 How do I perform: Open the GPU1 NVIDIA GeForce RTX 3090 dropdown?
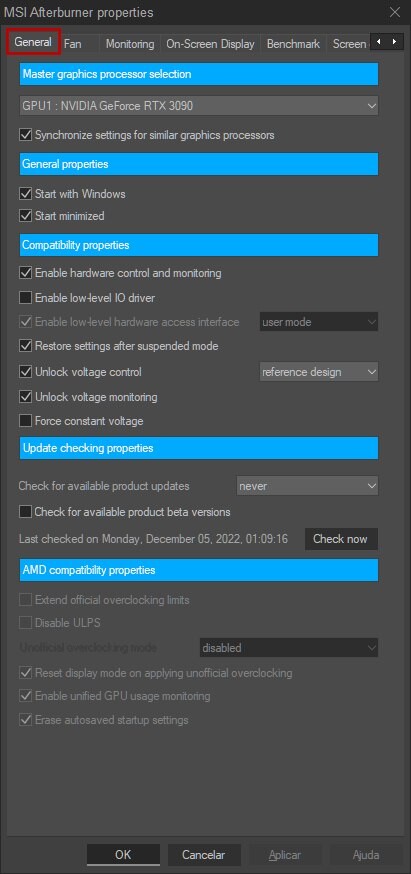tap(199, 105)
